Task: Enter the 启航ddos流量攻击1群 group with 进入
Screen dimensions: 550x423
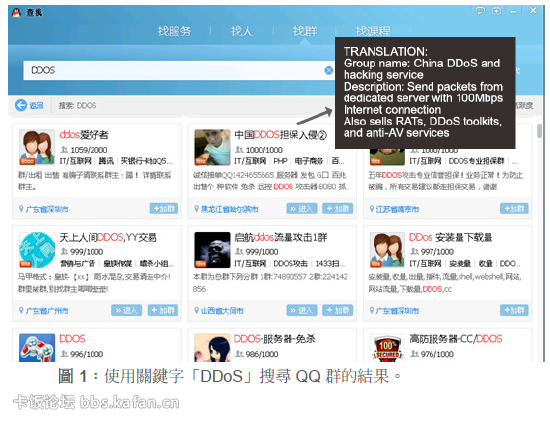Action: (x=302, y=310)
